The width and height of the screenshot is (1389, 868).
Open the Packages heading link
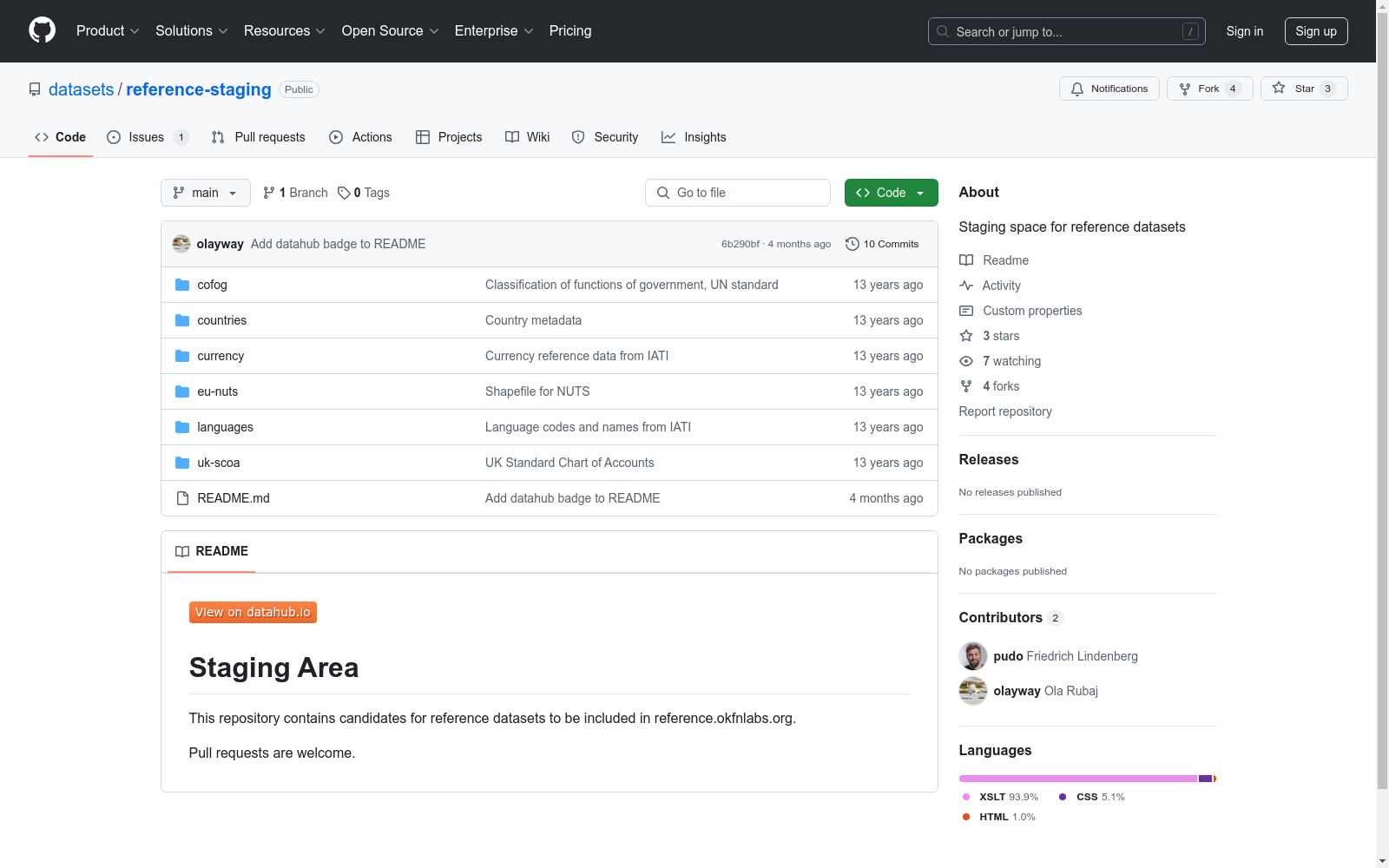pos(991,539)
